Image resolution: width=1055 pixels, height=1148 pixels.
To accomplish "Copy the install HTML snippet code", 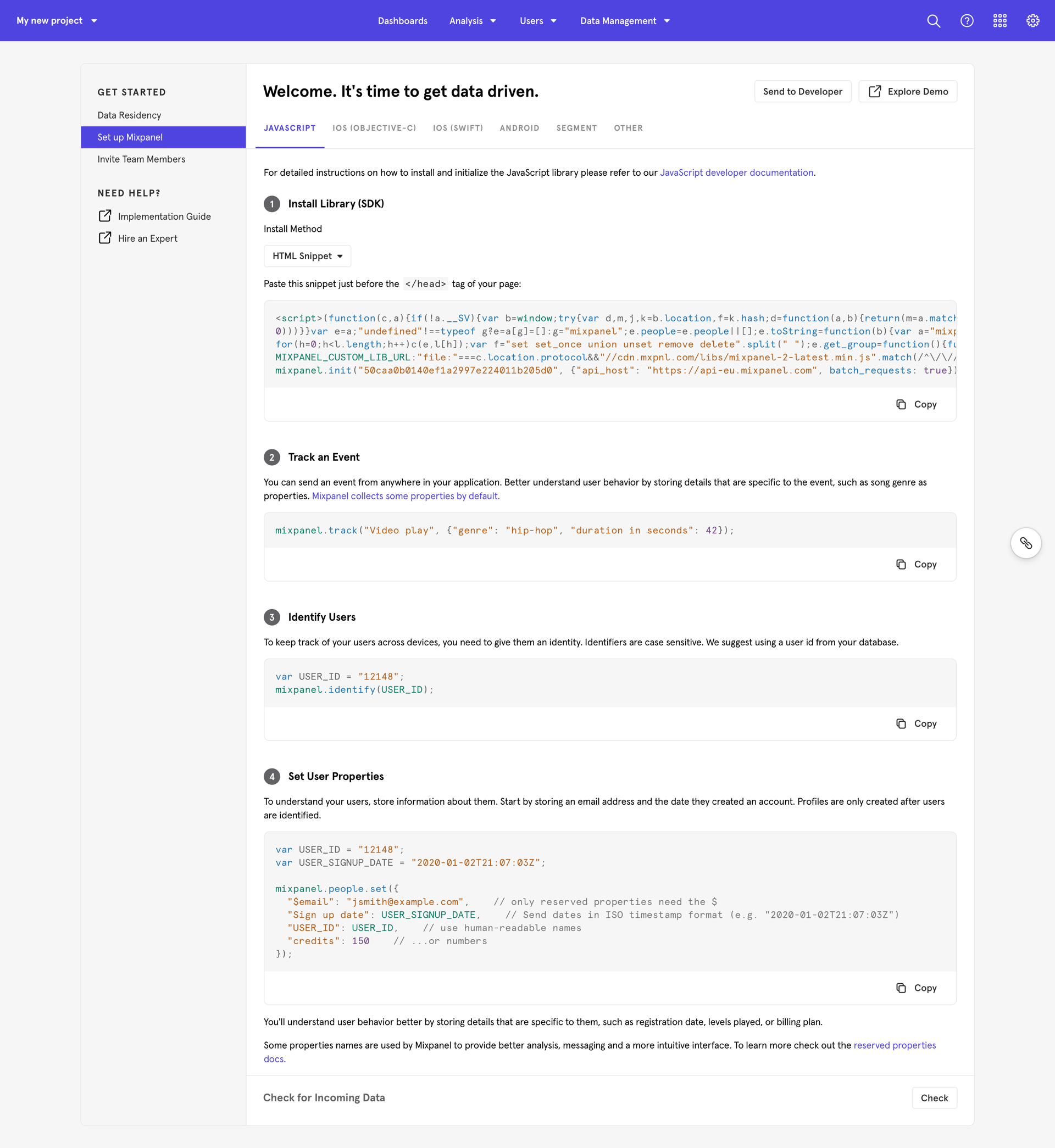I will [x=917, y=404].
